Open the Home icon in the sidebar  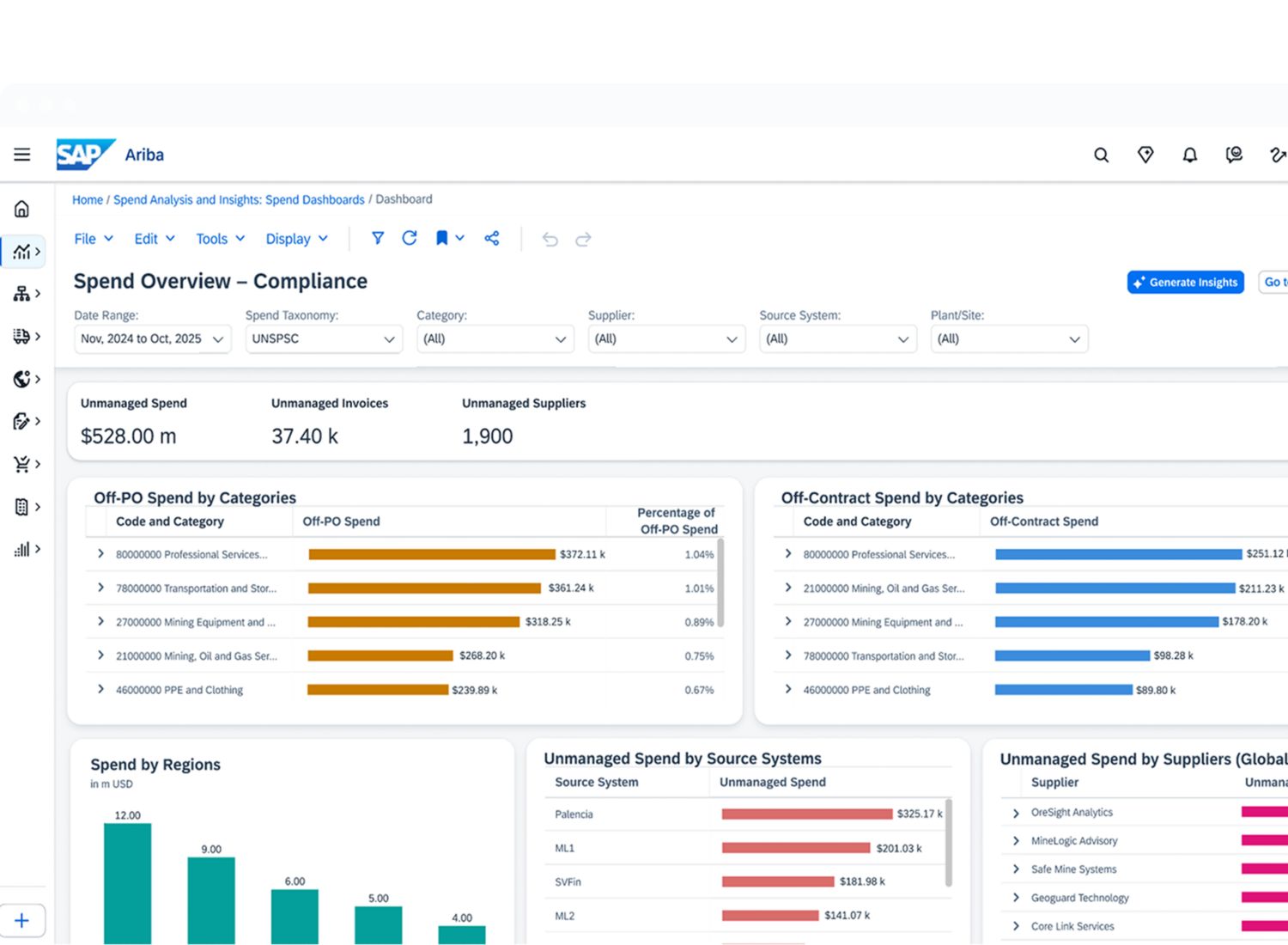click(22, 209)
